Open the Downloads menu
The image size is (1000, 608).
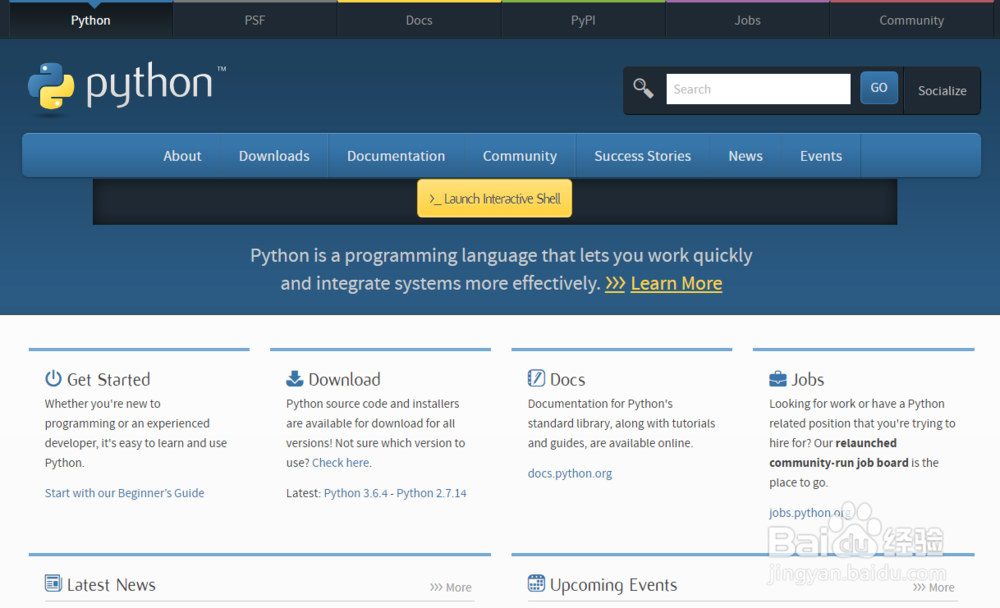(274, 156)
